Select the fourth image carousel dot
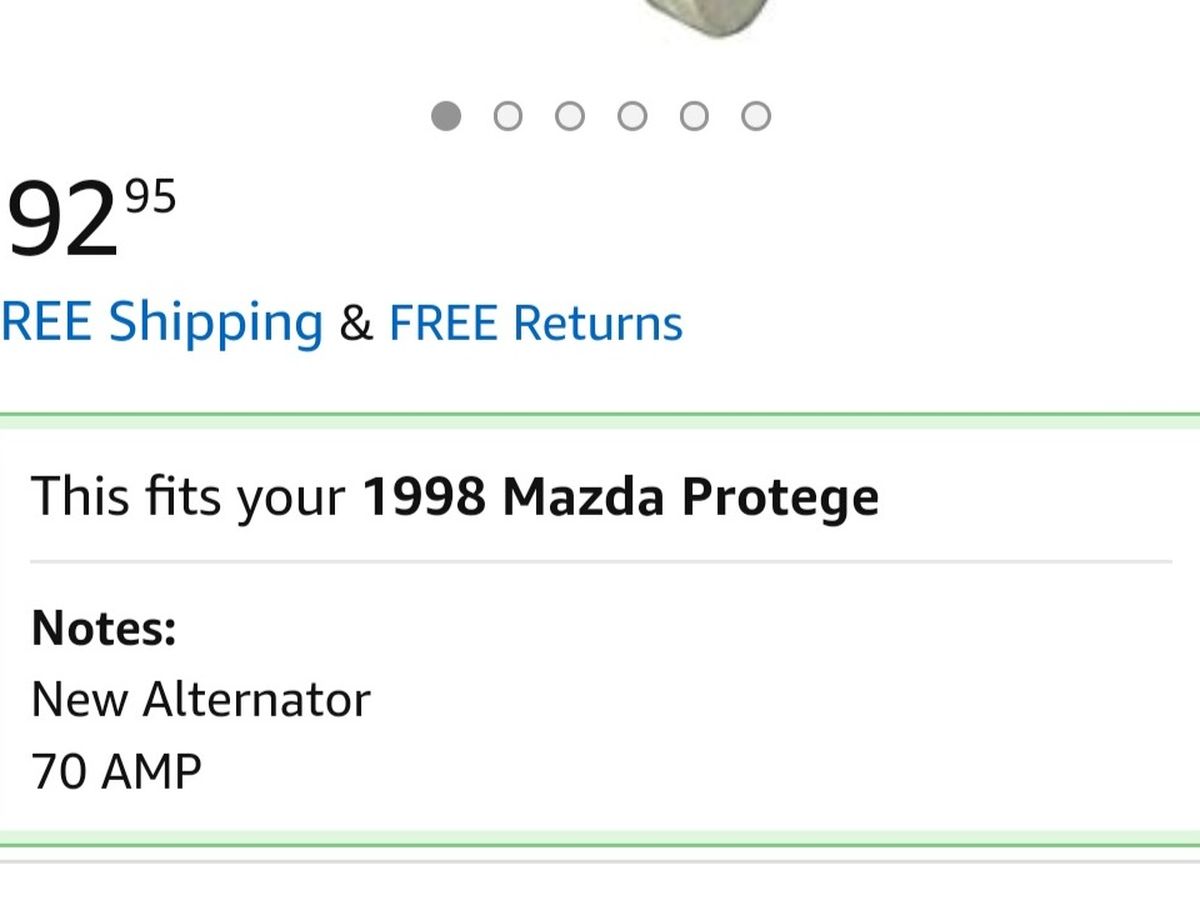Viewport: 1200px width, 900px height. coord(632,116)
